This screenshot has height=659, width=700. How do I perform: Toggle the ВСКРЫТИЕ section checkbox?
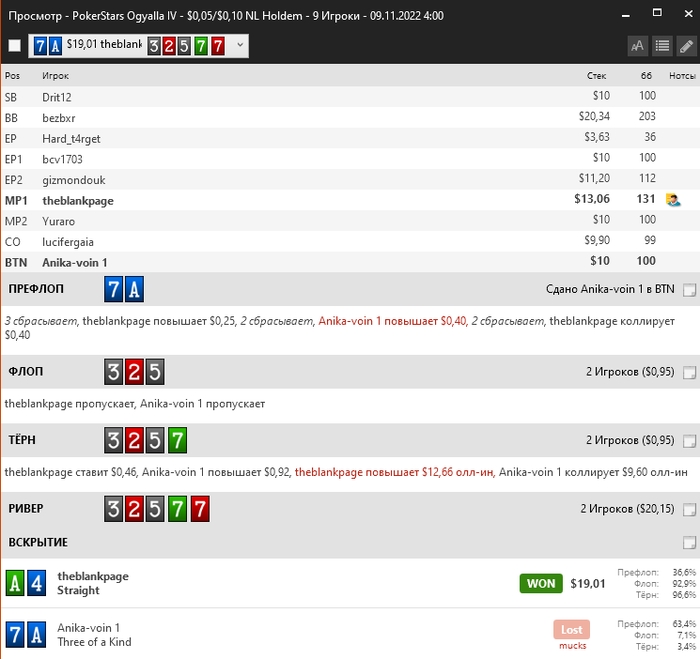[x=688, y=543]
